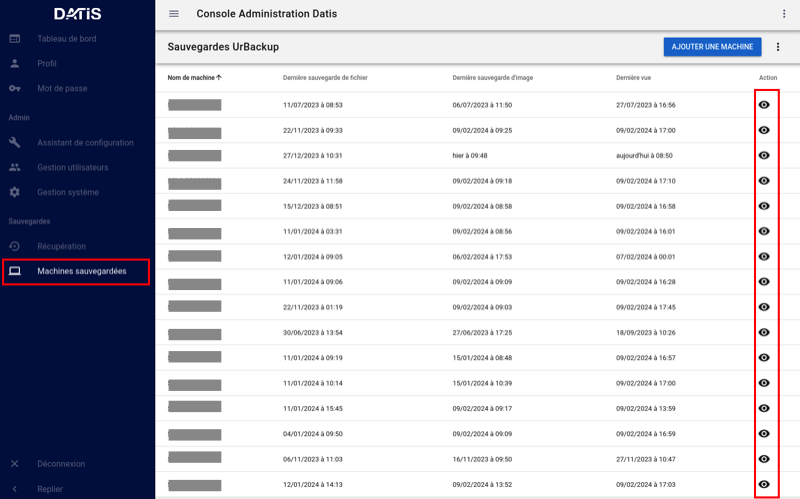Collapse sidebar with Replier
The image size is (800, 499).
[50, 489]
